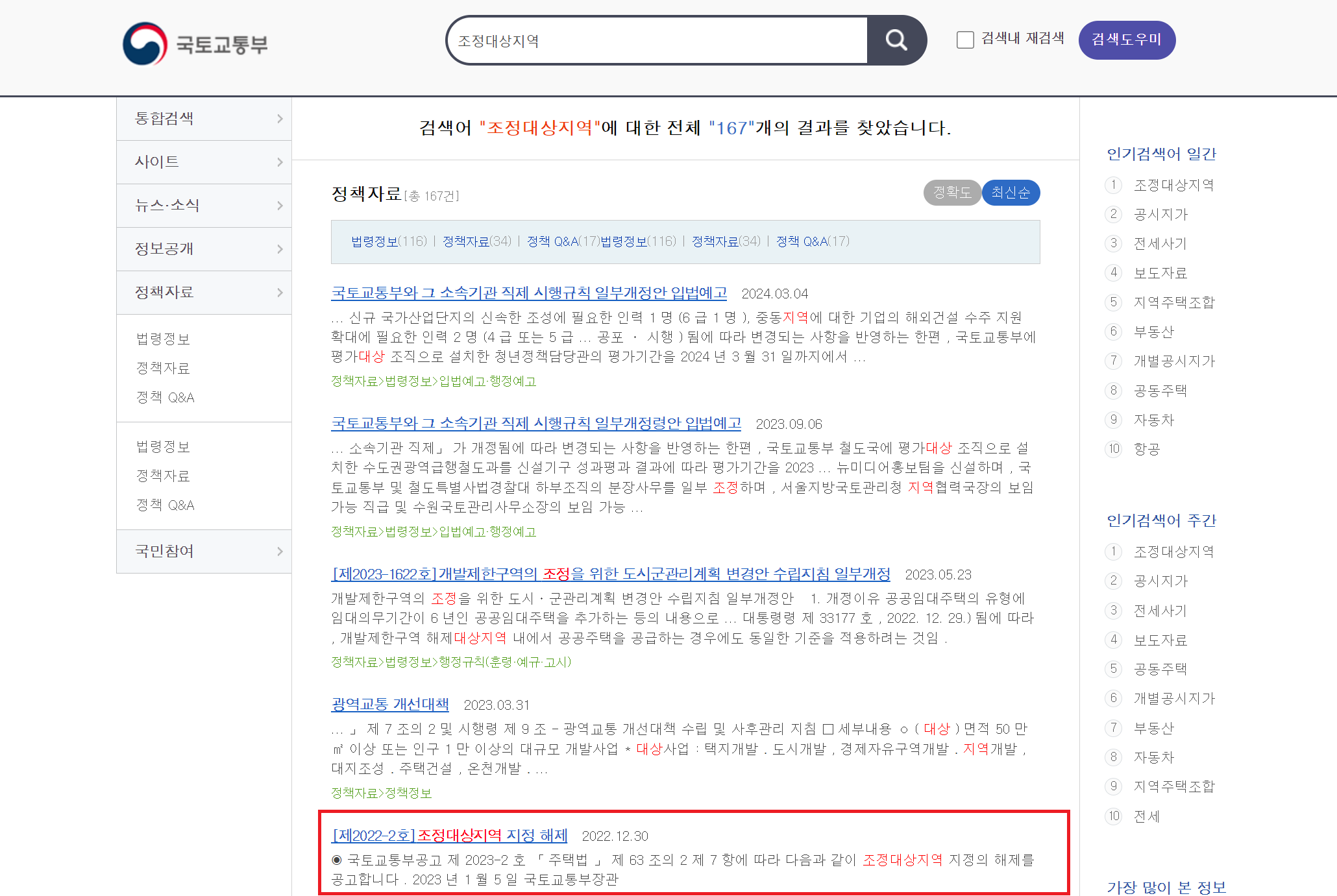Click the 정책자료 chevron arrow

point(280,293)
